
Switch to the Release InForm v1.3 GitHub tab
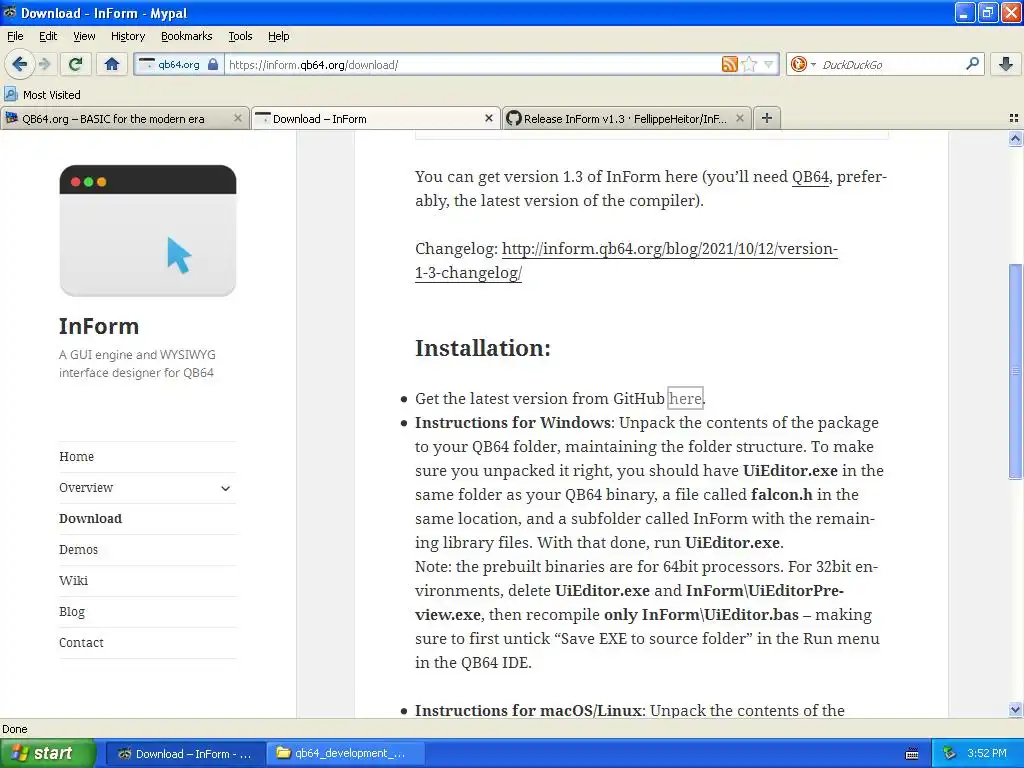(626, 118)
